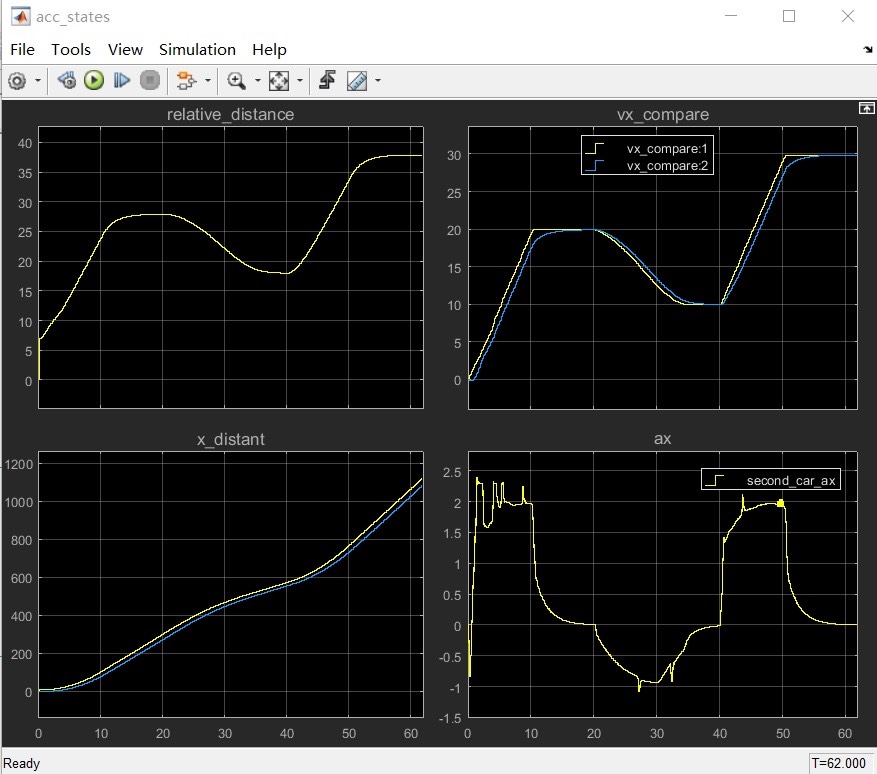This screenshot has height=774, width=877.
Task: Click the Step Forward button
Action: tap(122, 81)
